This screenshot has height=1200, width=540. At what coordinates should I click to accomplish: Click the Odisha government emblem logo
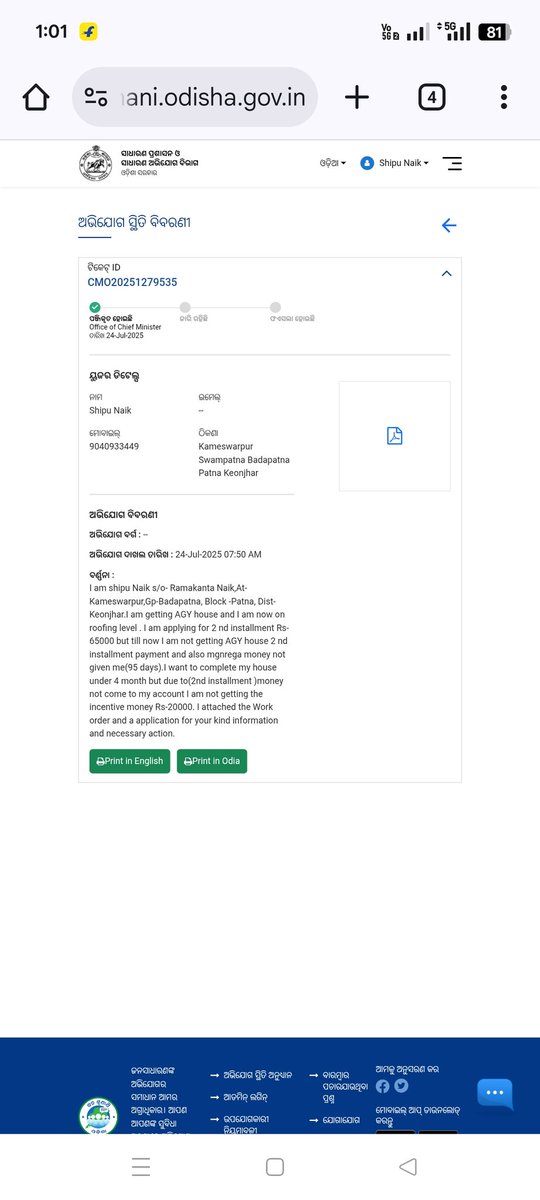[x=95, y=163]
